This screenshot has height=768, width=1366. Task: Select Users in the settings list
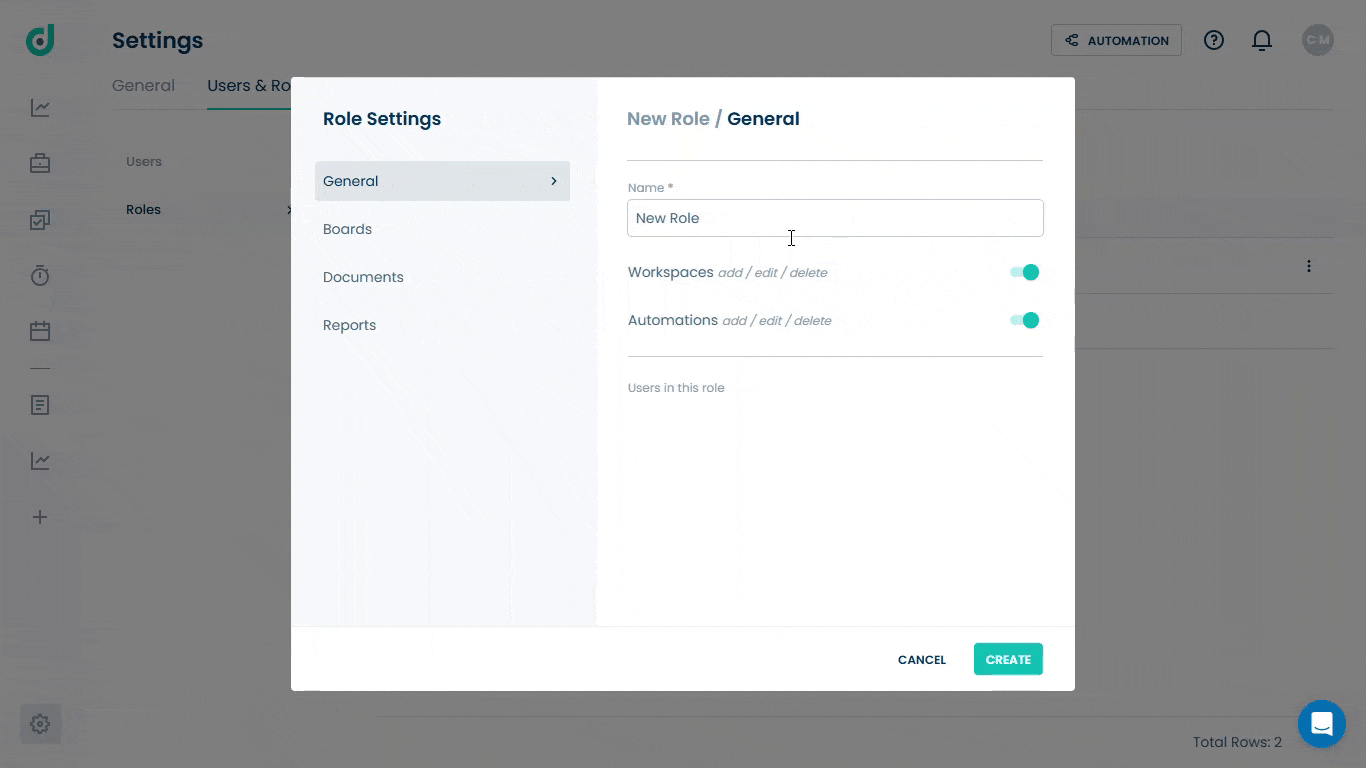tap(144, 161)
